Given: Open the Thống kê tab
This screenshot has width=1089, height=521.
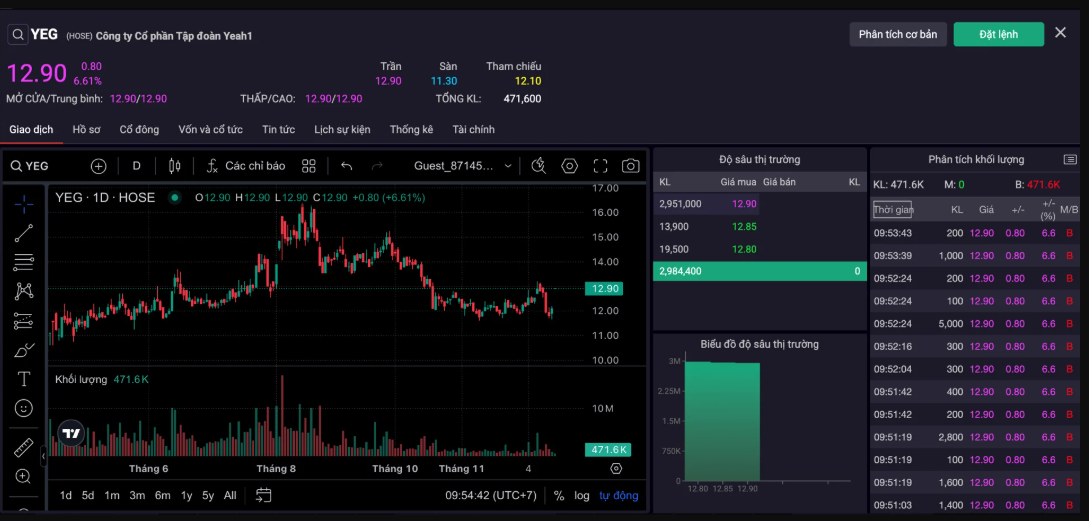Looking at the screenshot, I should pos(411,130).
